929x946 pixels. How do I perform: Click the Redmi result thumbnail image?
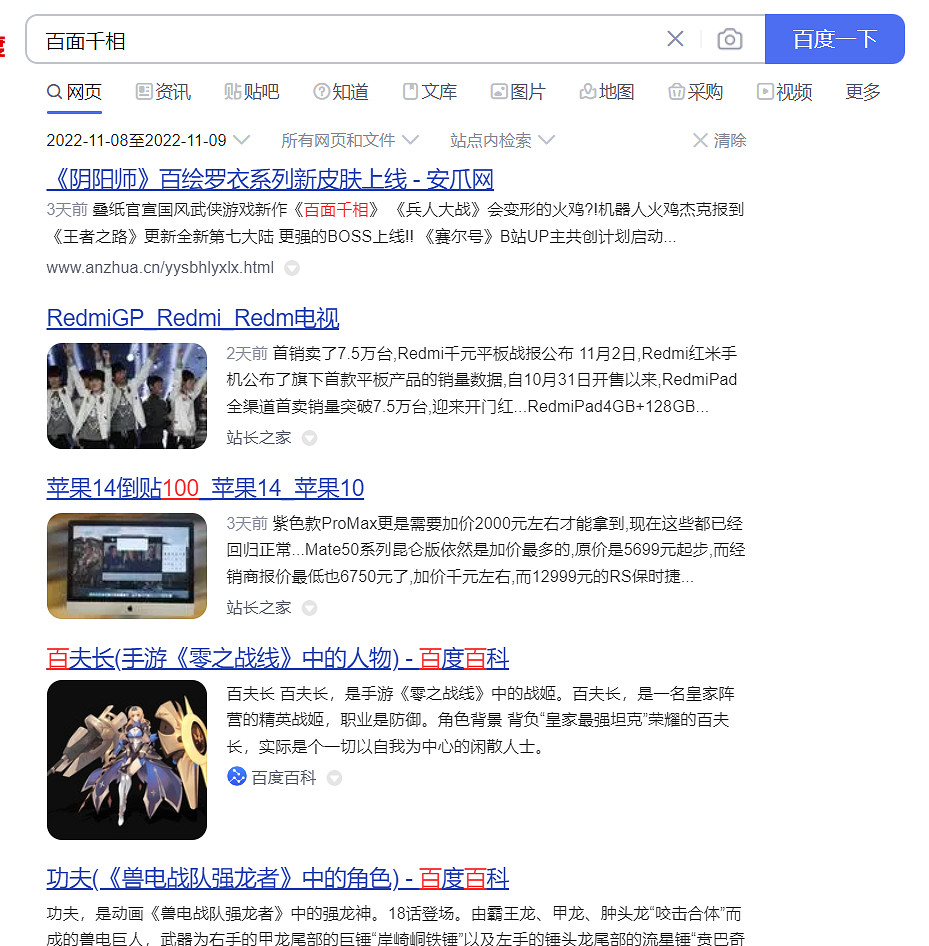tap(127, 396)
